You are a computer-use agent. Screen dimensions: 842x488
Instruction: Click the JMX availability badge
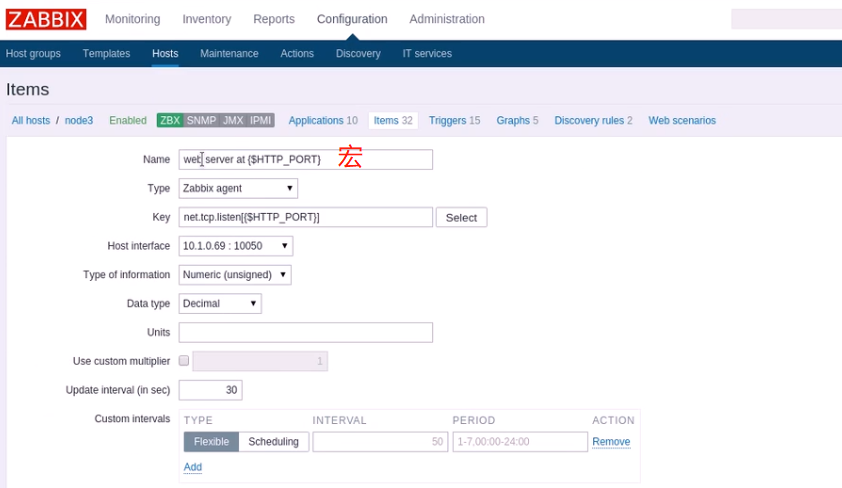coord(233,120)
